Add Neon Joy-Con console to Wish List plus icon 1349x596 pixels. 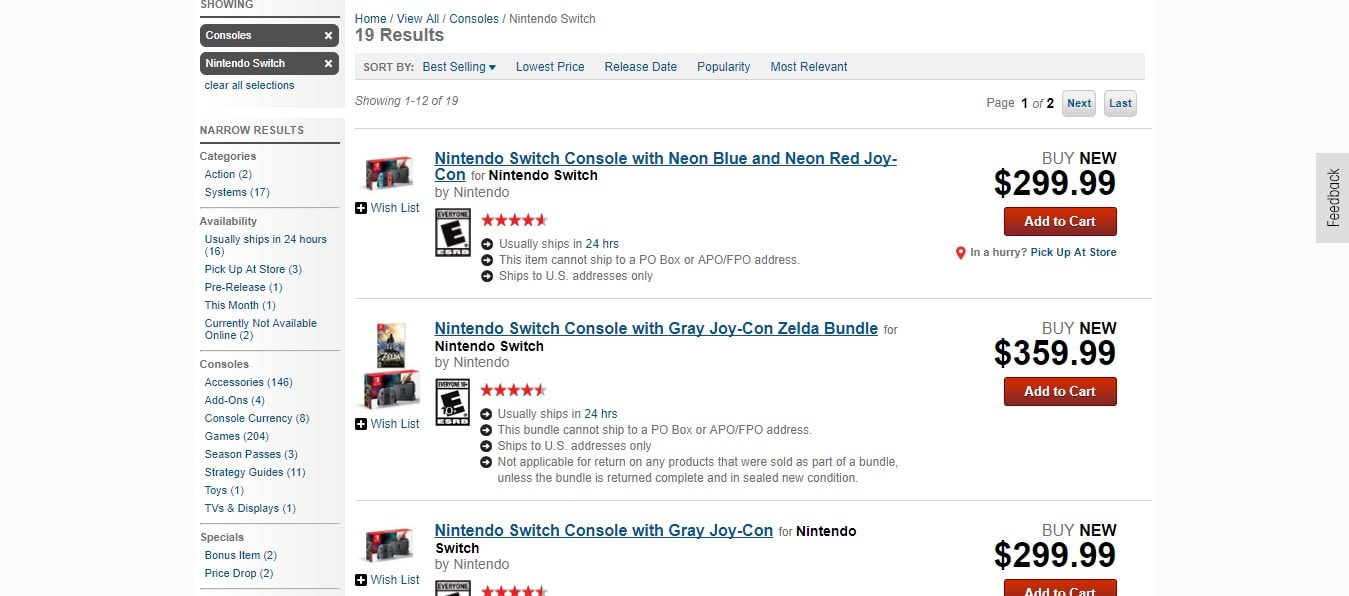point(361,208)
